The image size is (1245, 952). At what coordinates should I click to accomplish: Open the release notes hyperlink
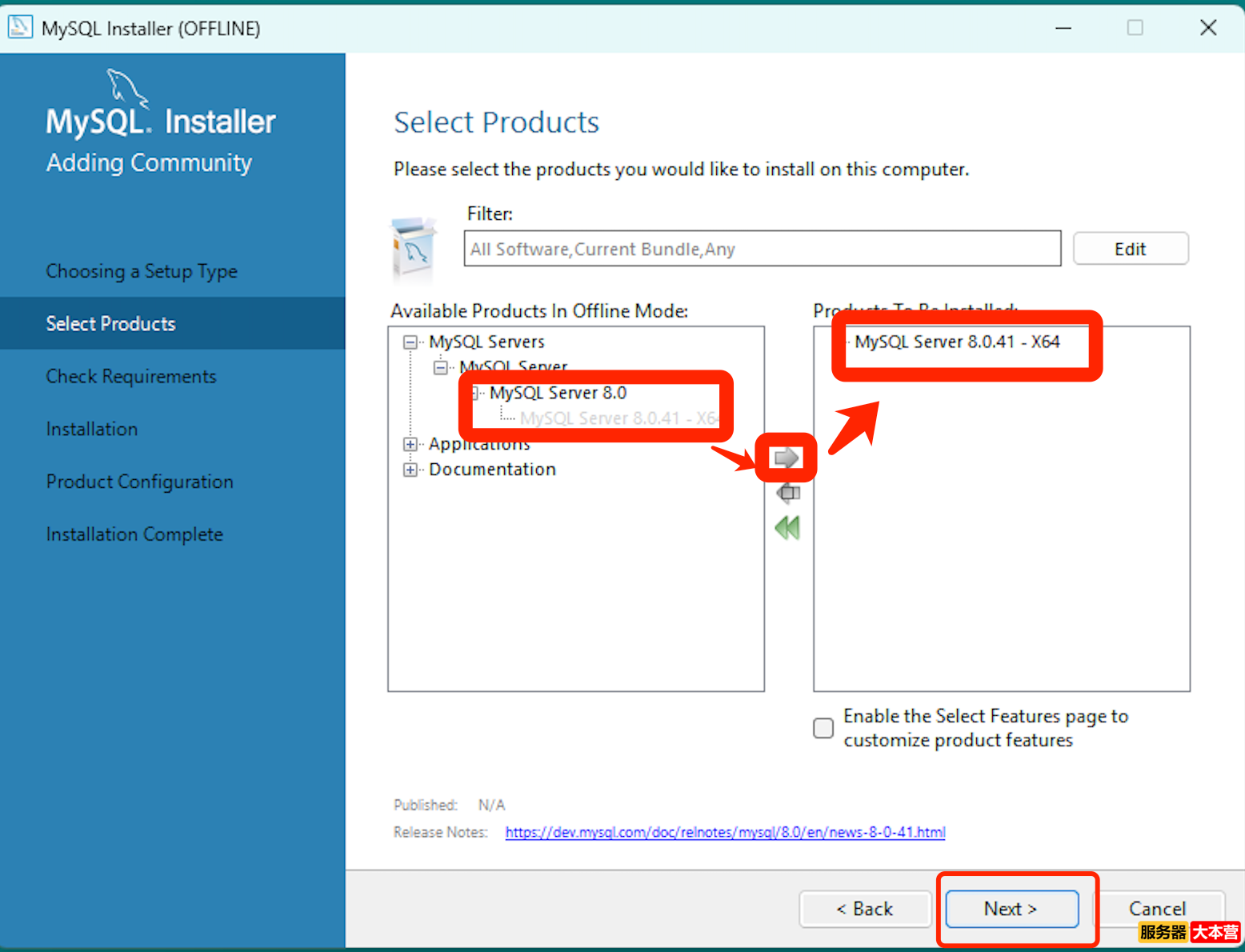[726, 832]
